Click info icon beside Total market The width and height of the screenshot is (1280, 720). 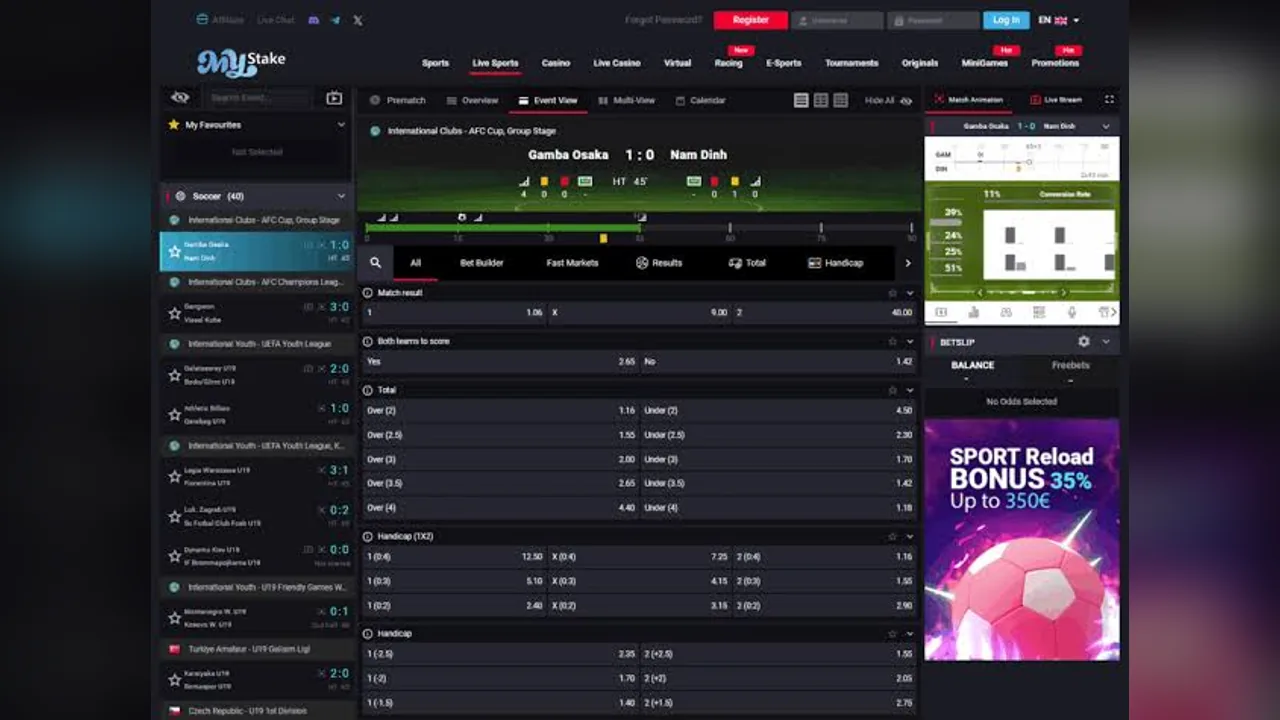367,390
